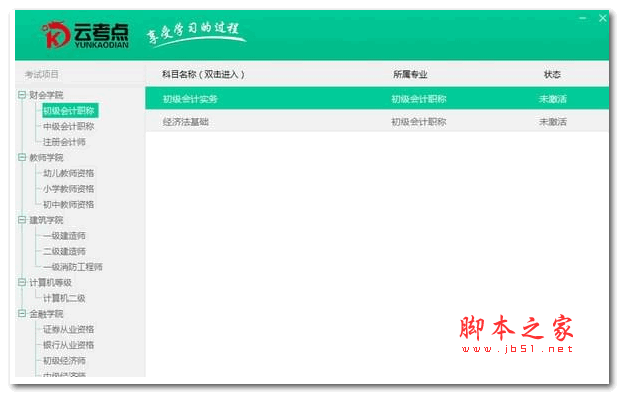Viewport: 620px width, 395px height.
Task: Select the 初级会计实务 subject row
Action: point(377,98)
